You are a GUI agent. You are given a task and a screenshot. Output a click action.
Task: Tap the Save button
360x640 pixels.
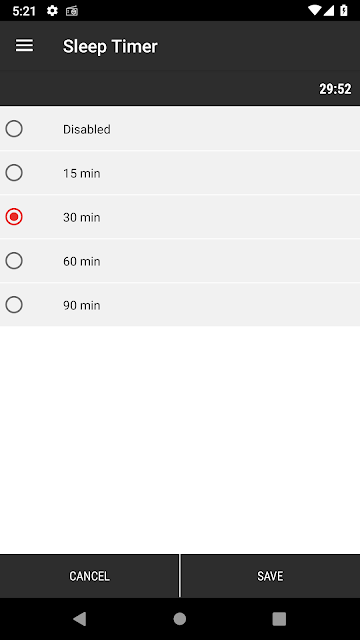pos(270,576)
